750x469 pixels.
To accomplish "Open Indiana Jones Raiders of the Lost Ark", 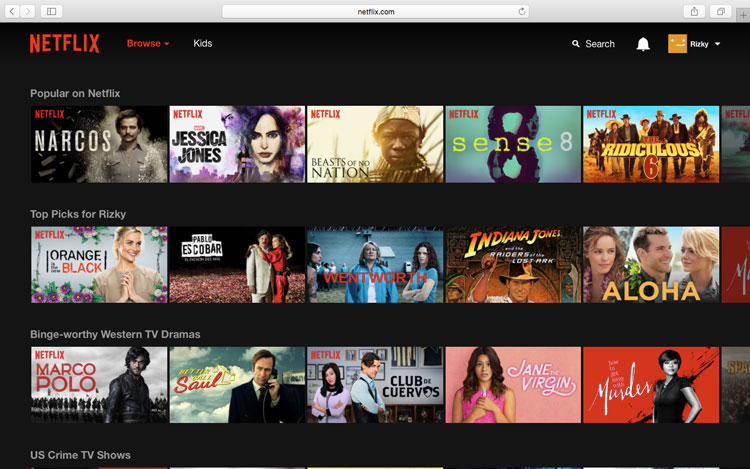I will coord(513,265).
